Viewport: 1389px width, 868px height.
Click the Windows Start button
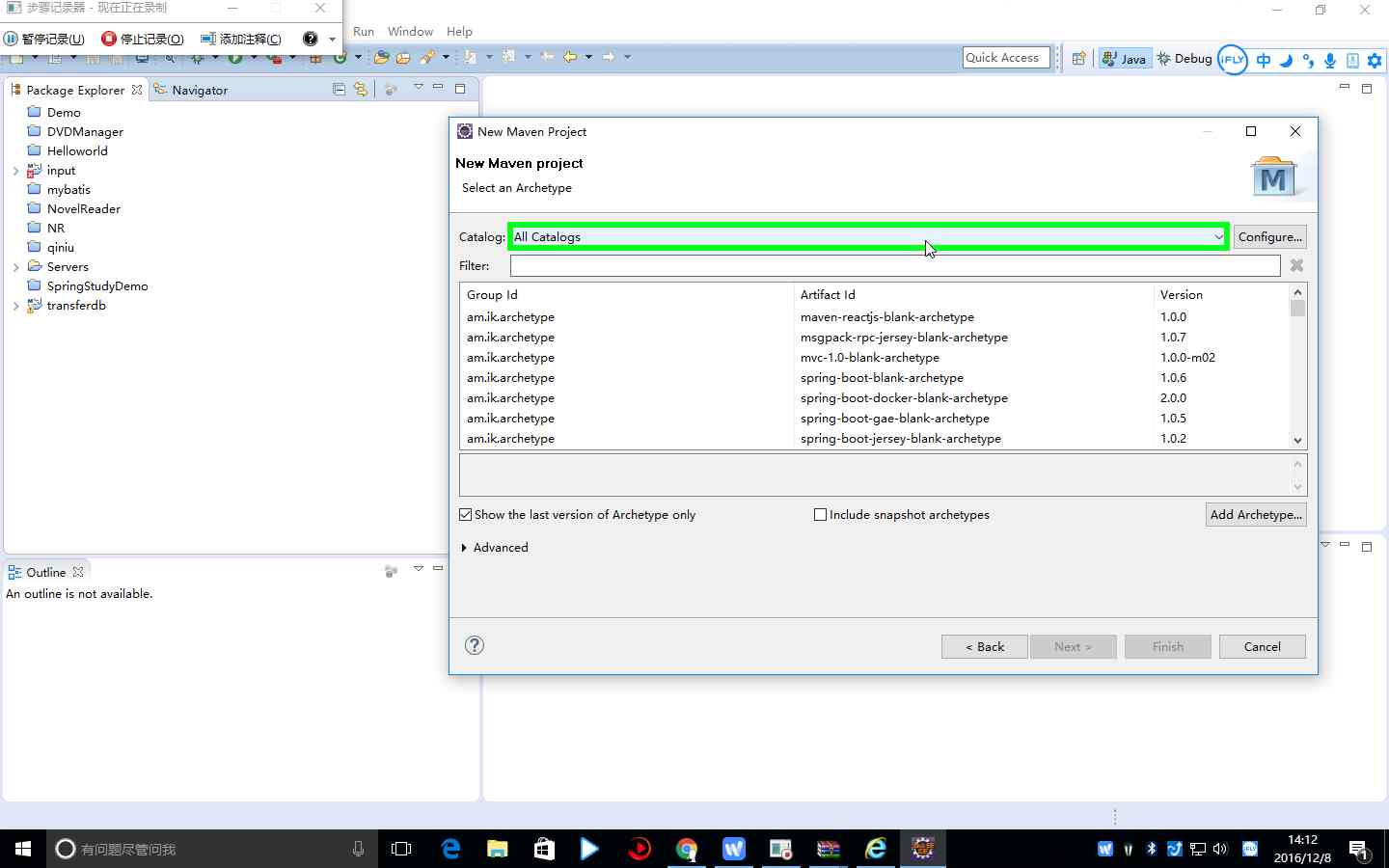[23, 849]
